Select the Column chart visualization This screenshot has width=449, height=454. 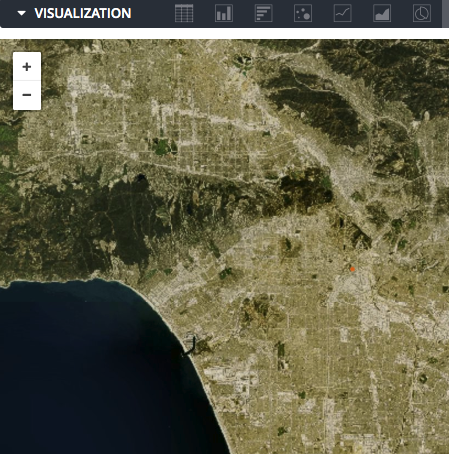click(224, 13)
